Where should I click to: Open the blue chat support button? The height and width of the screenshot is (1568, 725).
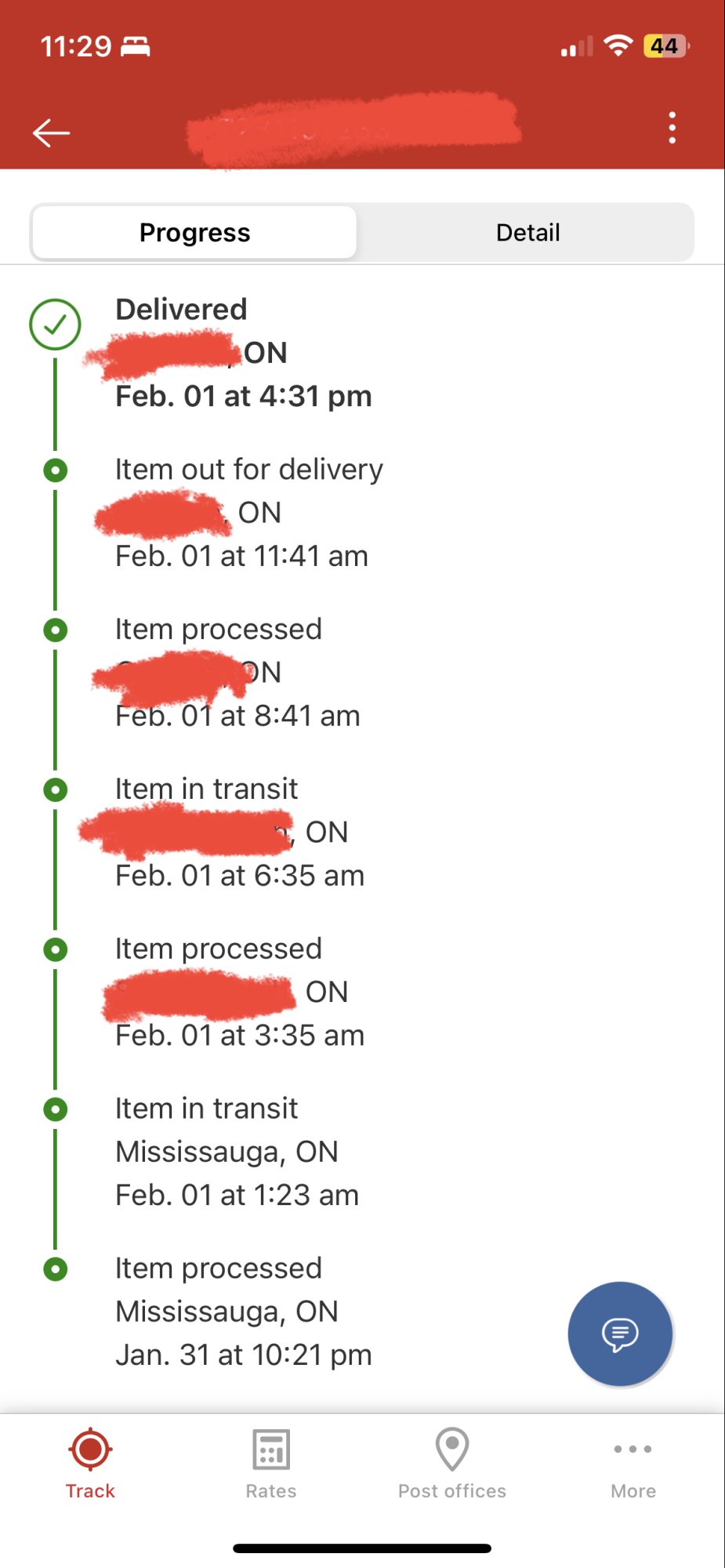point(620,1334)
